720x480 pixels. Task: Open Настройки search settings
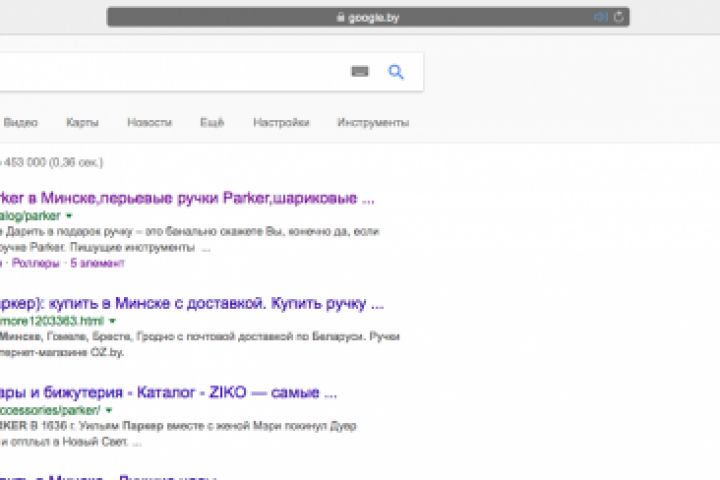(x=281, y=123)
